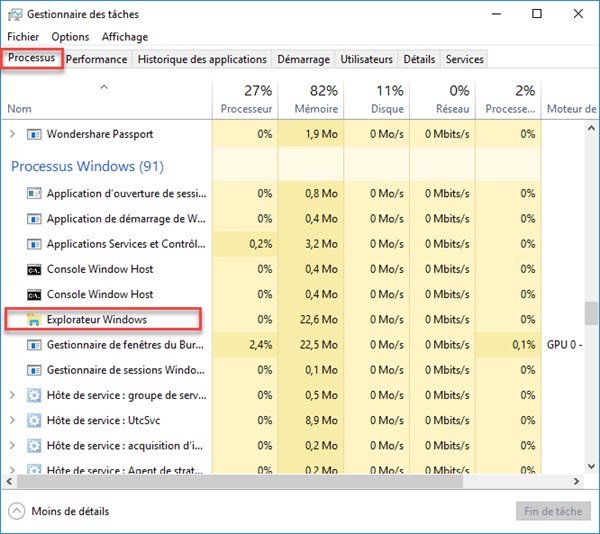Screen dimensions: 600x534
Task: Click the Gestionnaire de fenêtres du Bur... icon
Action: (34, 345)
